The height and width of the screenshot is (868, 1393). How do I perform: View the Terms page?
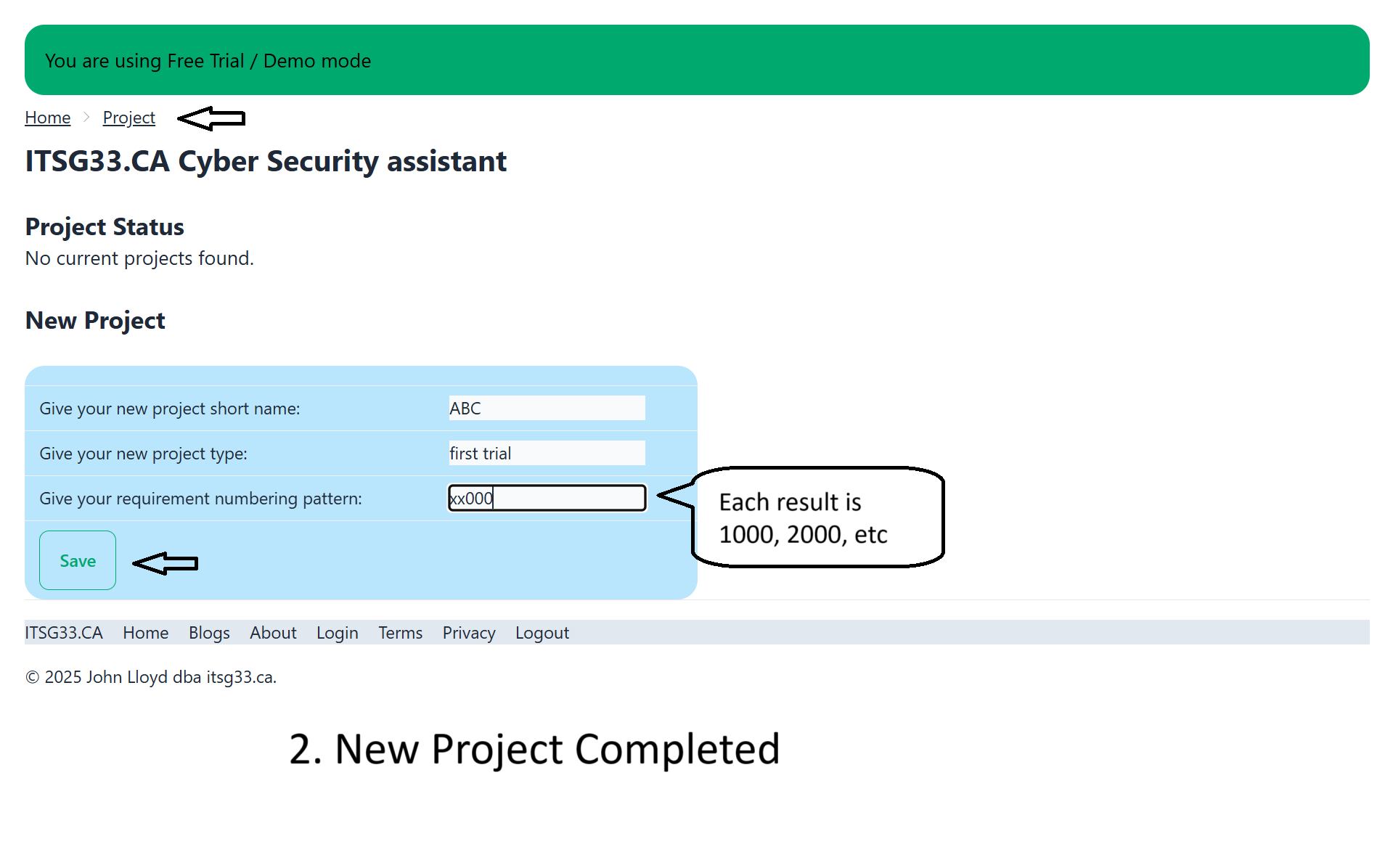(x=401, y=633)
